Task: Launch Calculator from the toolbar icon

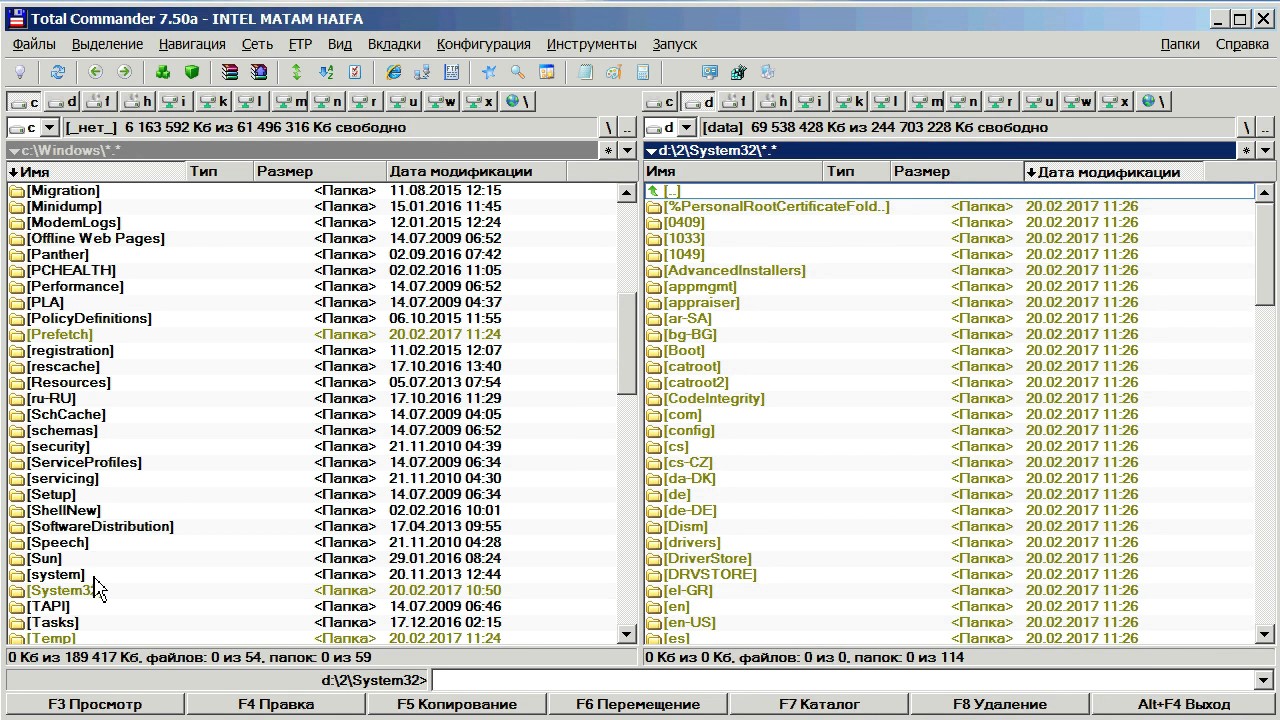Action: point(643,72)
